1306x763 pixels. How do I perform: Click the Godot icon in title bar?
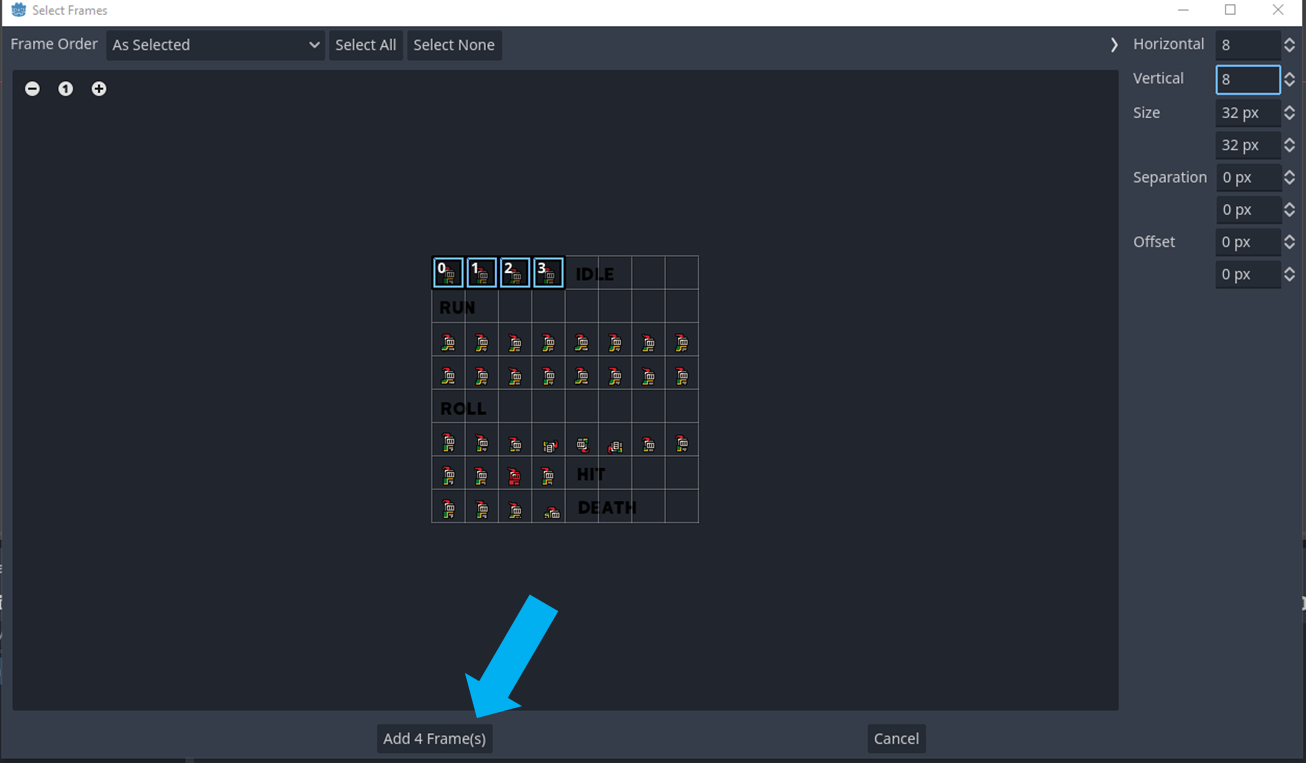(18, 10)
